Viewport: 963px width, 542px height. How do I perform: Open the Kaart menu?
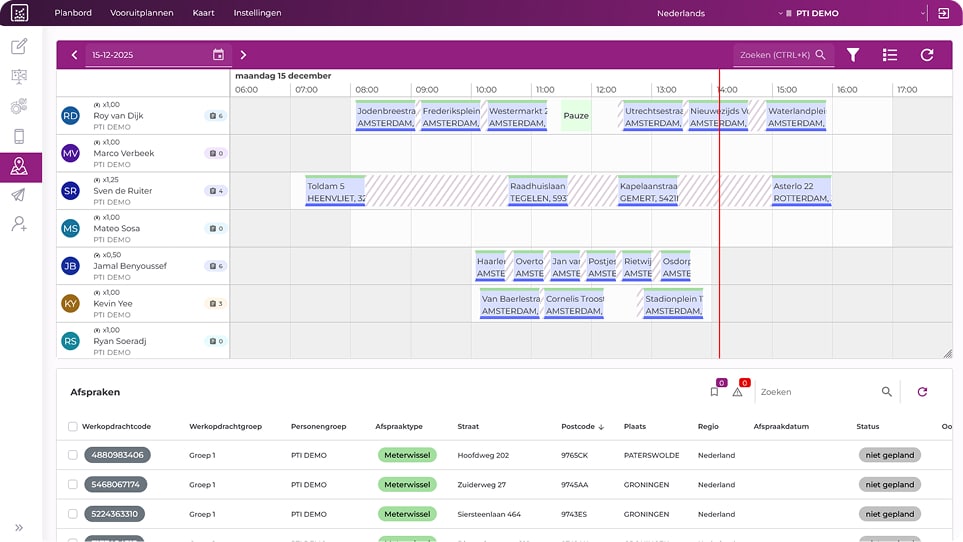coord(203,13)
